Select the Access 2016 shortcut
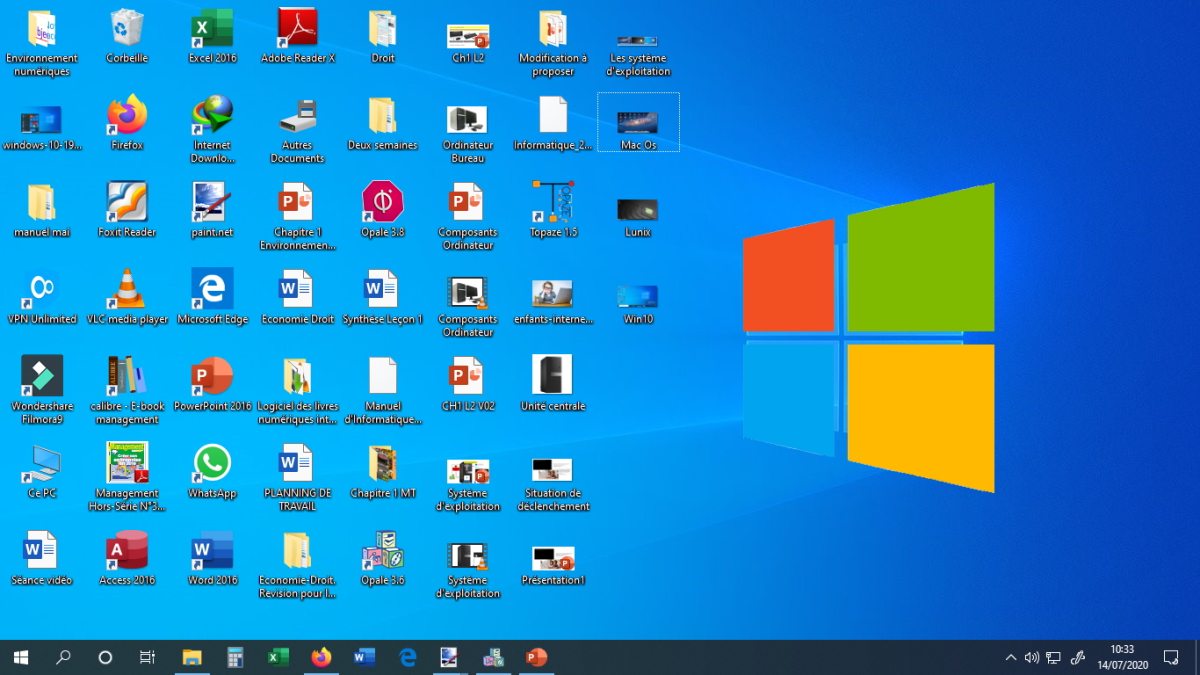Screen dimensions: 1200x675 click(127, 559)
